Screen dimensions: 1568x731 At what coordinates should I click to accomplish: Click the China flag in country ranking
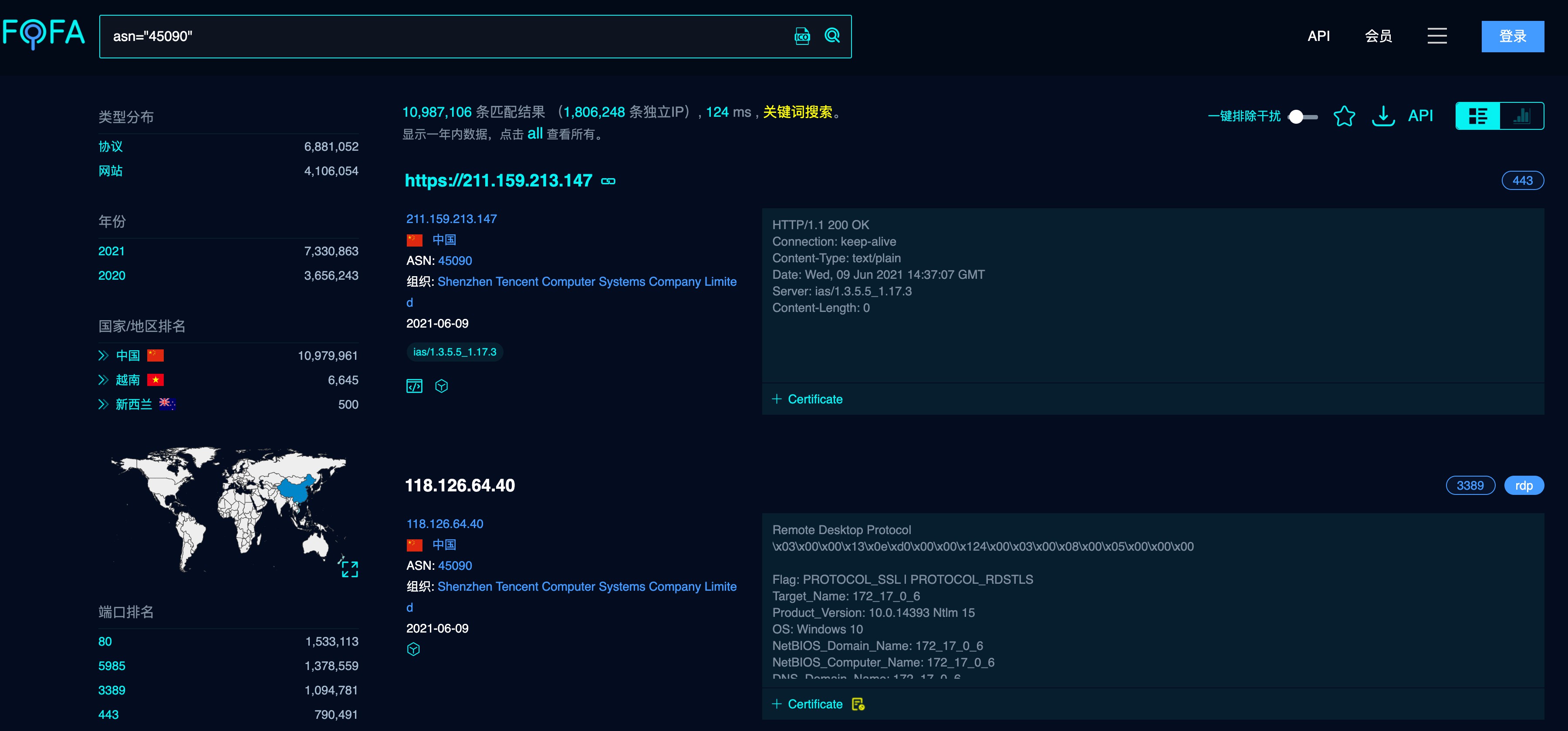[155, 355]
